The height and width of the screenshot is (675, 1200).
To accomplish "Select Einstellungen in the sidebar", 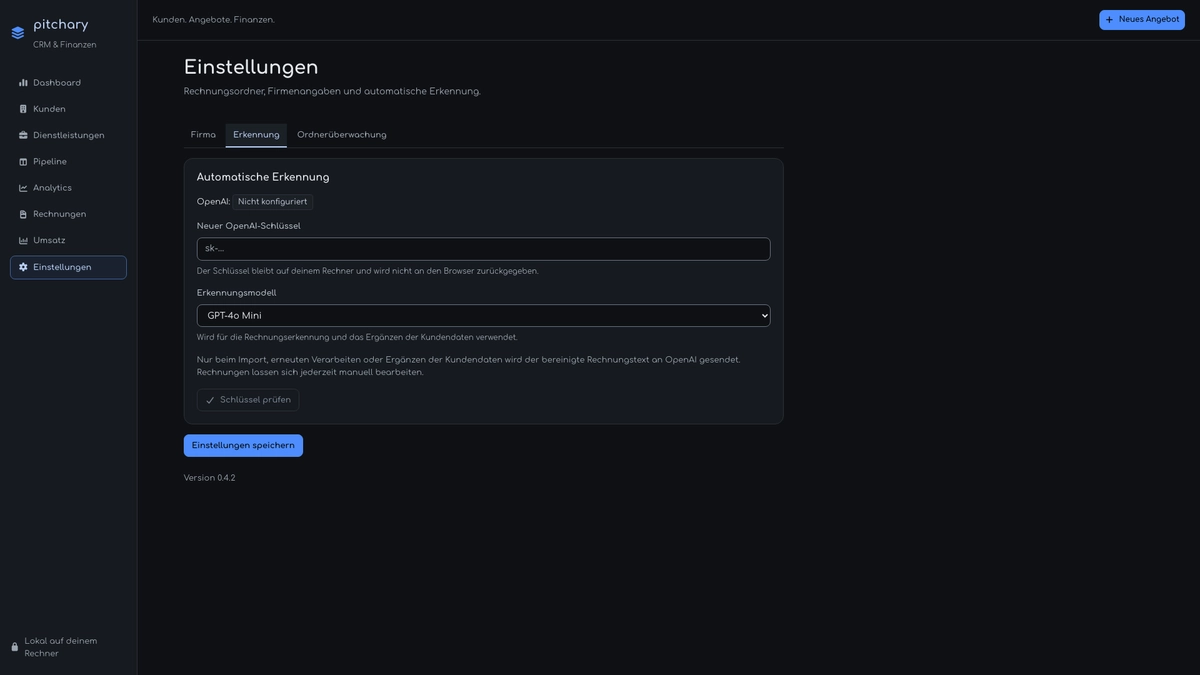I will pos(68,267).
